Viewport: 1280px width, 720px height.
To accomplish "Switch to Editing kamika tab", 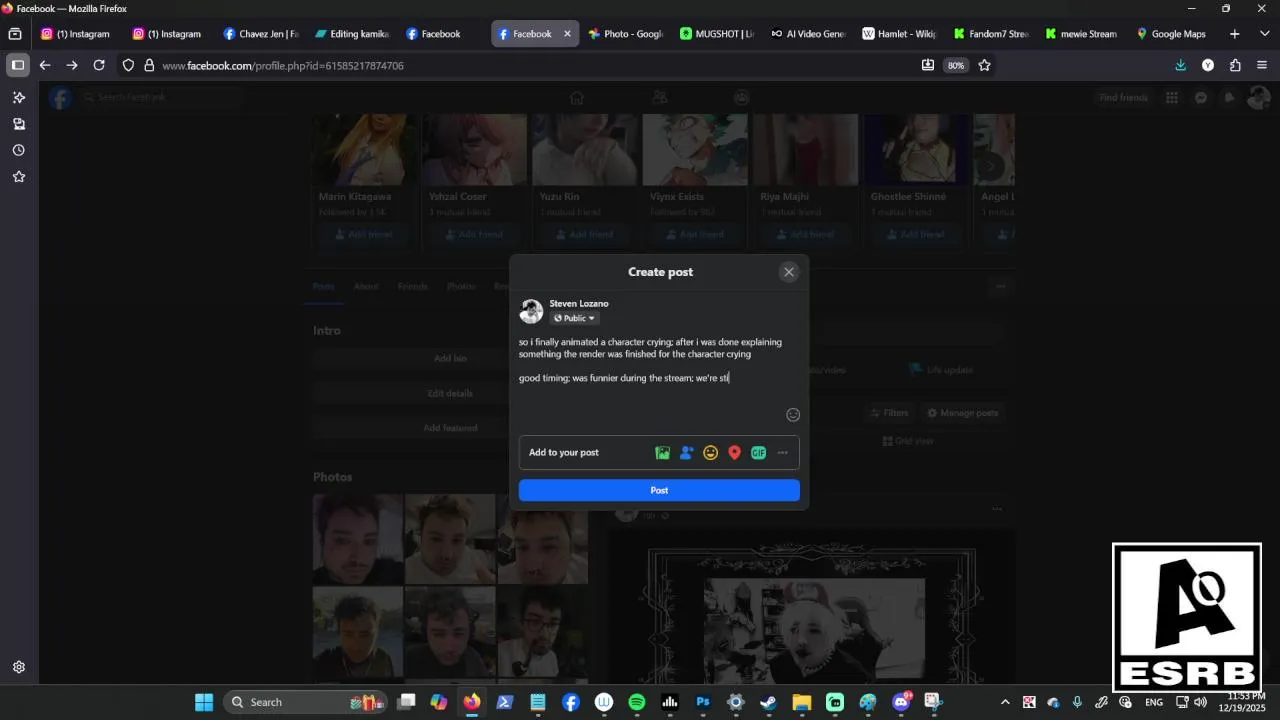I will click(352, 34).
